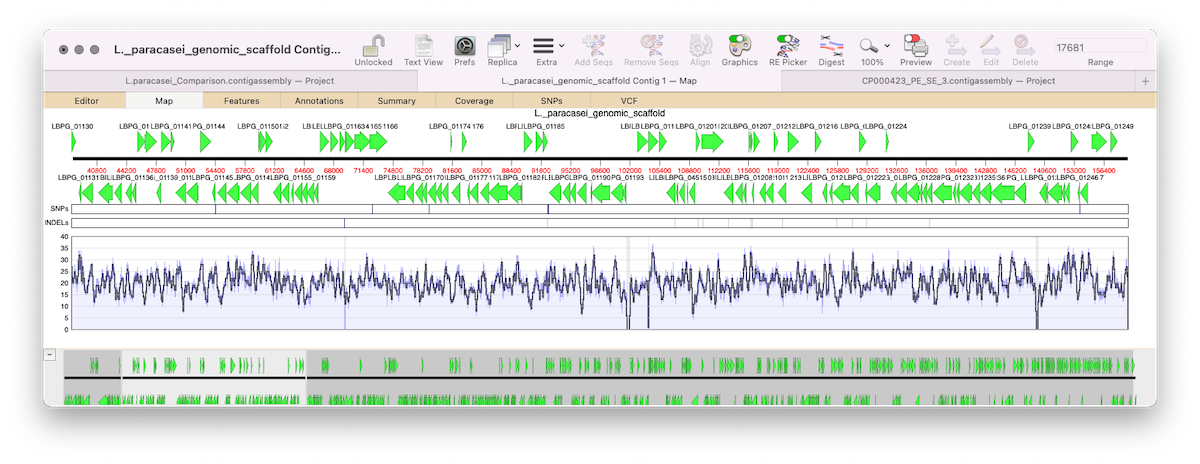The image size is (1200, 464).
Task: Click the Align toolbar icon
Action: pos(700,45)
